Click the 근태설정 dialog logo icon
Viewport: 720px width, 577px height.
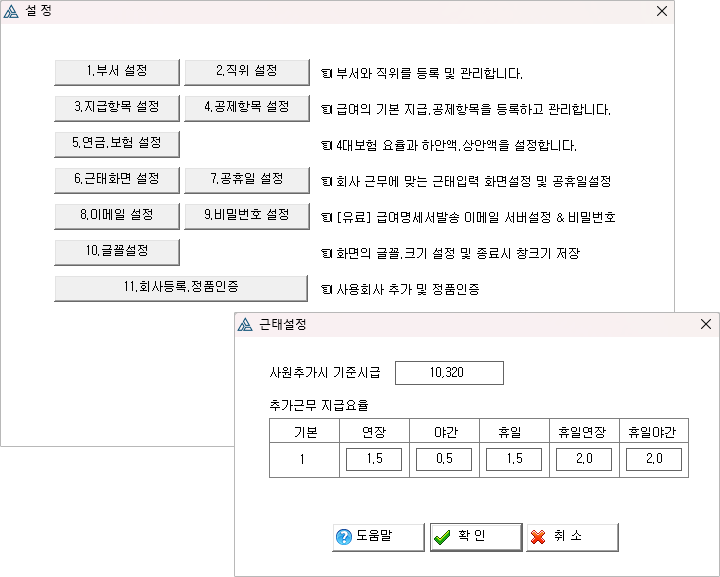point(245,325)
